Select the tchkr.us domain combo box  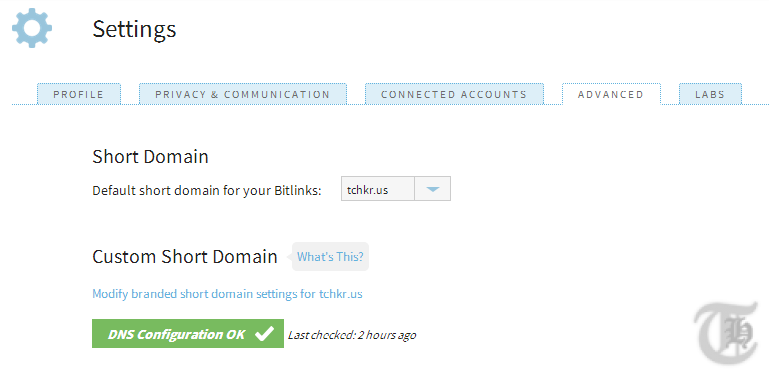point(396,189)
